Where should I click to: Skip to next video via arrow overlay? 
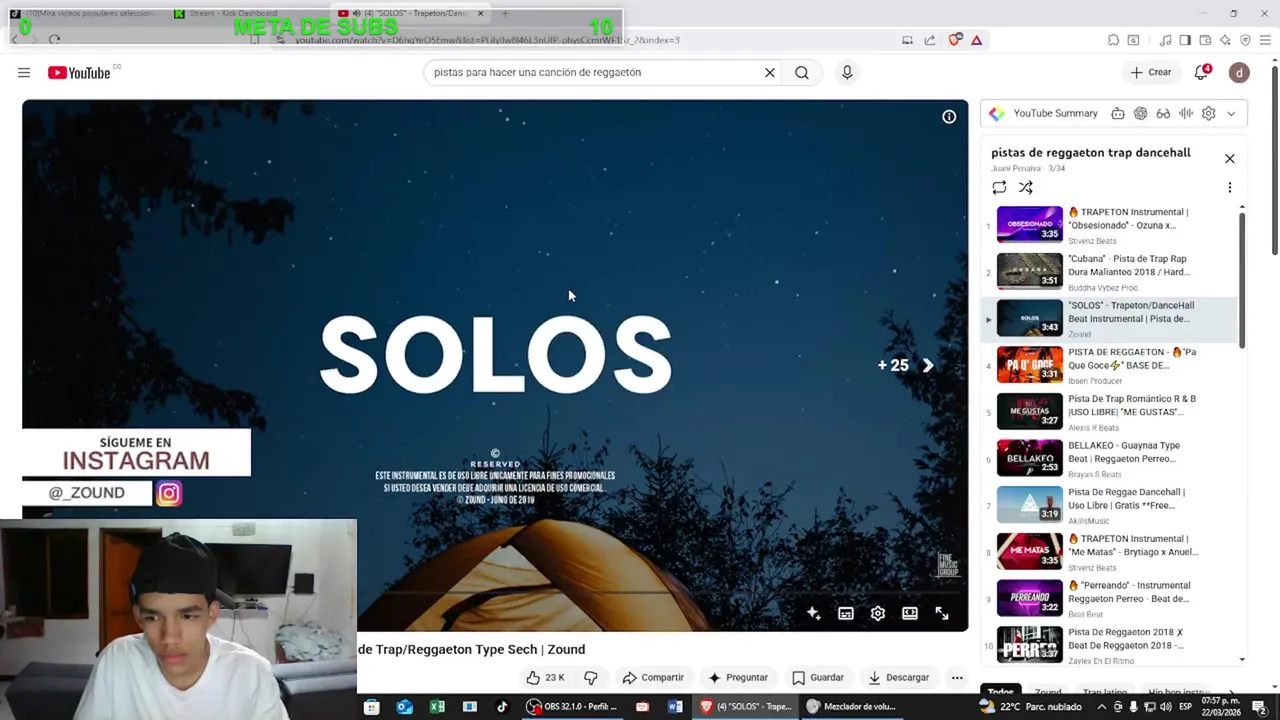[x=928, y=366]
